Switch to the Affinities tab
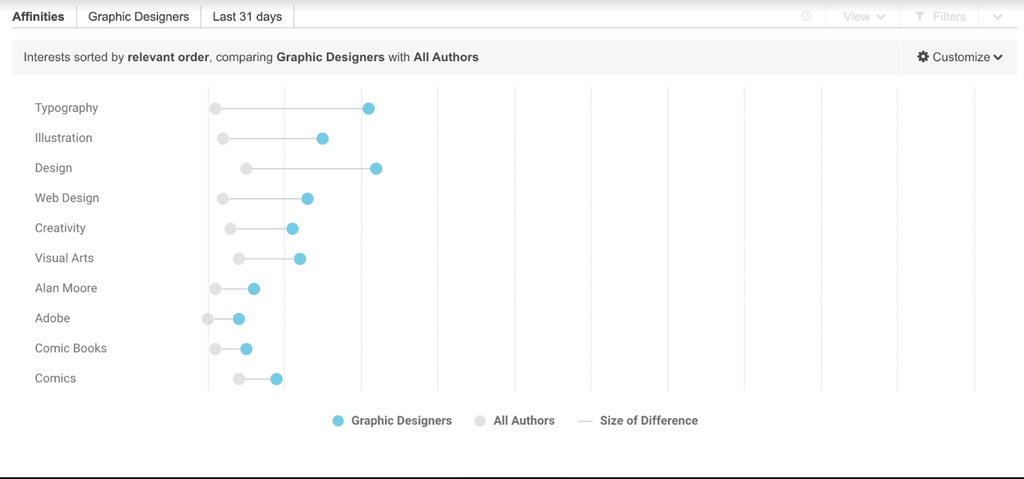 point(38,17)
